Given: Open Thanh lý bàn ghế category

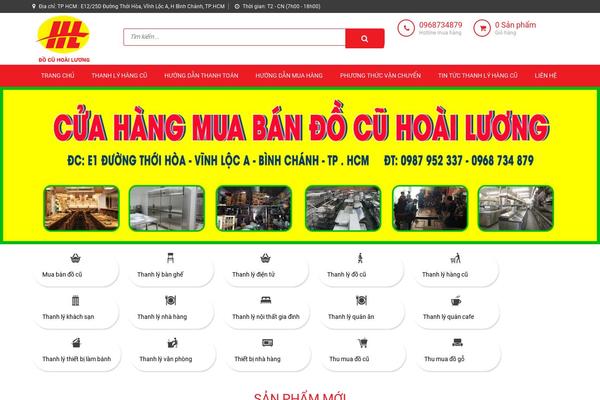Looking at the screenshot, I should (160, 274).
